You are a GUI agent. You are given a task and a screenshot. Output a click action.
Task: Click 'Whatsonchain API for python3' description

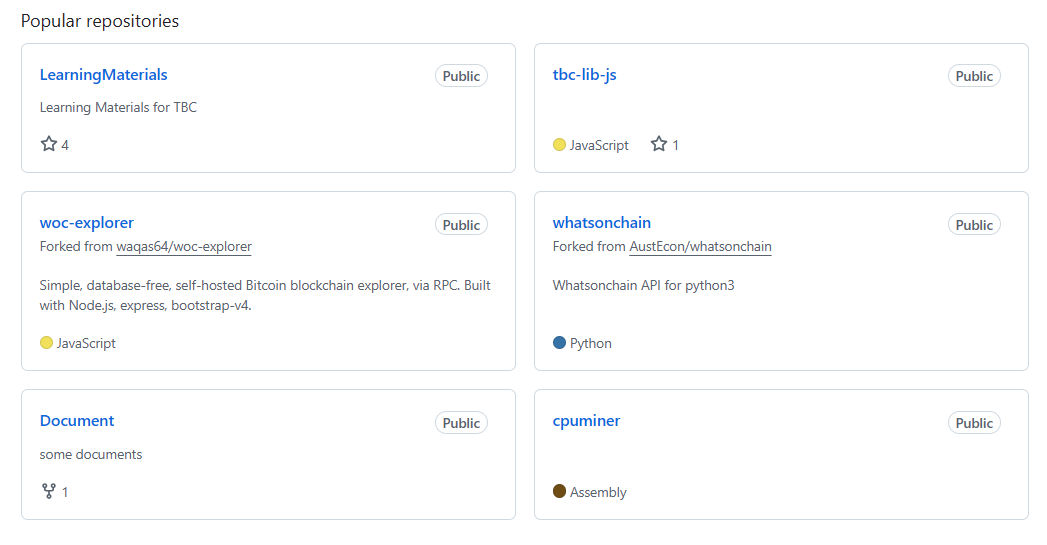pos(644,285)
